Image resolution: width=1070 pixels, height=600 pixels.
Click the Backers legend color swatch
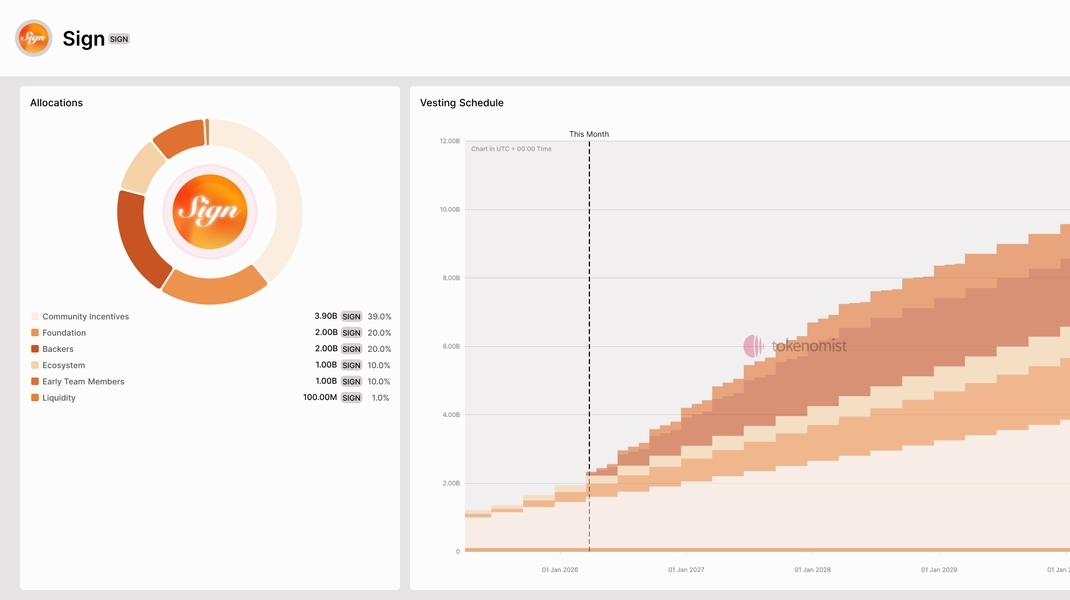pyautogui.click(x=35, y=349)
